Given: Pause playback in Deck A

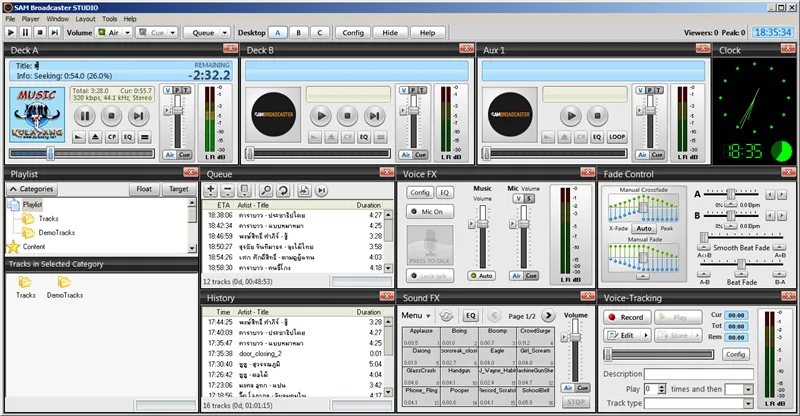Looking at the screenshot, I should [x=85, y=116].
